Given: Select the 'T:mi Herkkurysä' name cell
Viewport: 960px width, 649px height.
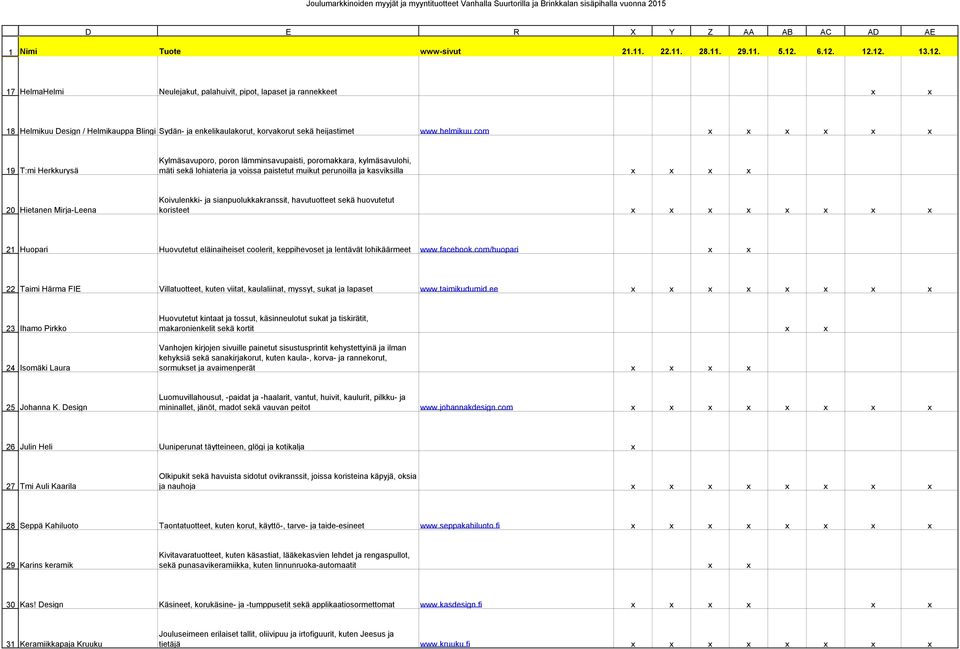Looking at the screenshot, I should click(88, 156).
